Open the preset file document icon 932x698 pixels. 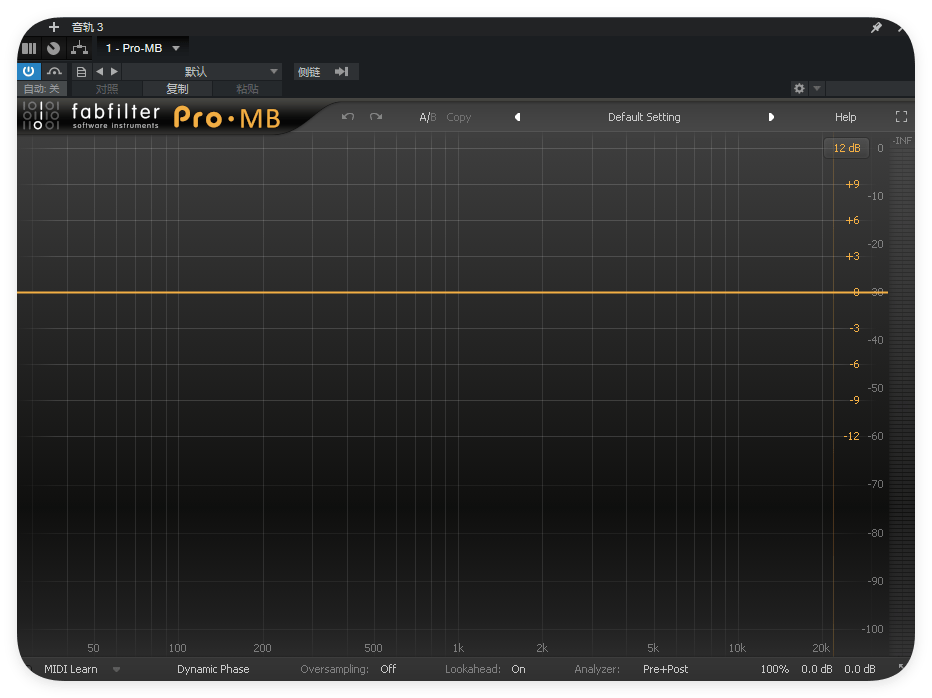(81, 71)
